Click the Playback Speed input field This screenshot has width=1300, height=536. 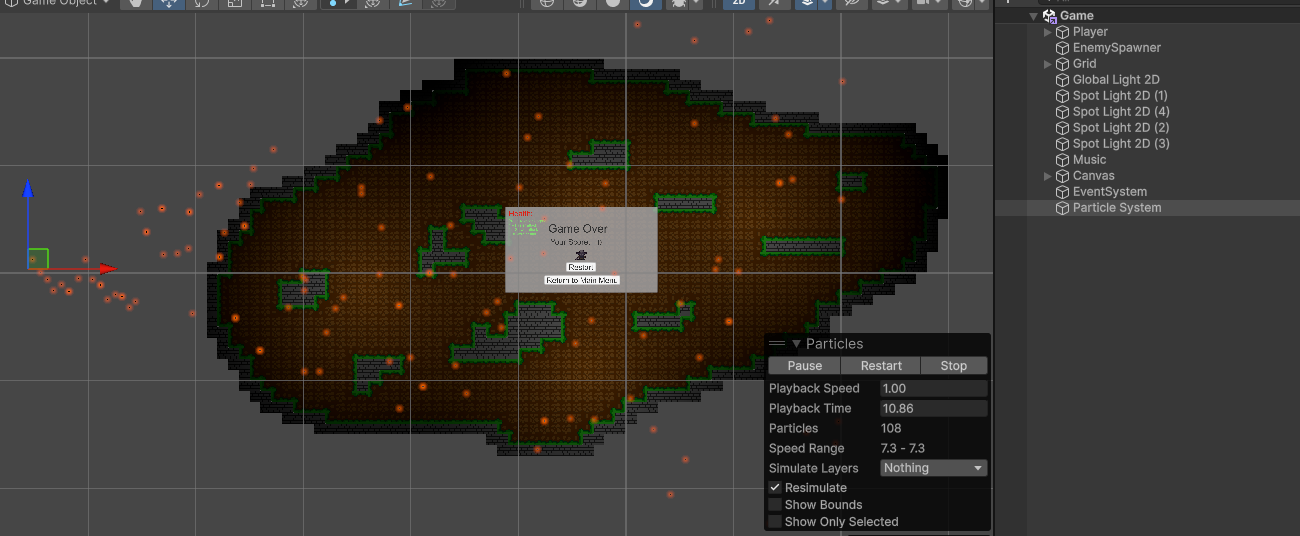[933, 388]
